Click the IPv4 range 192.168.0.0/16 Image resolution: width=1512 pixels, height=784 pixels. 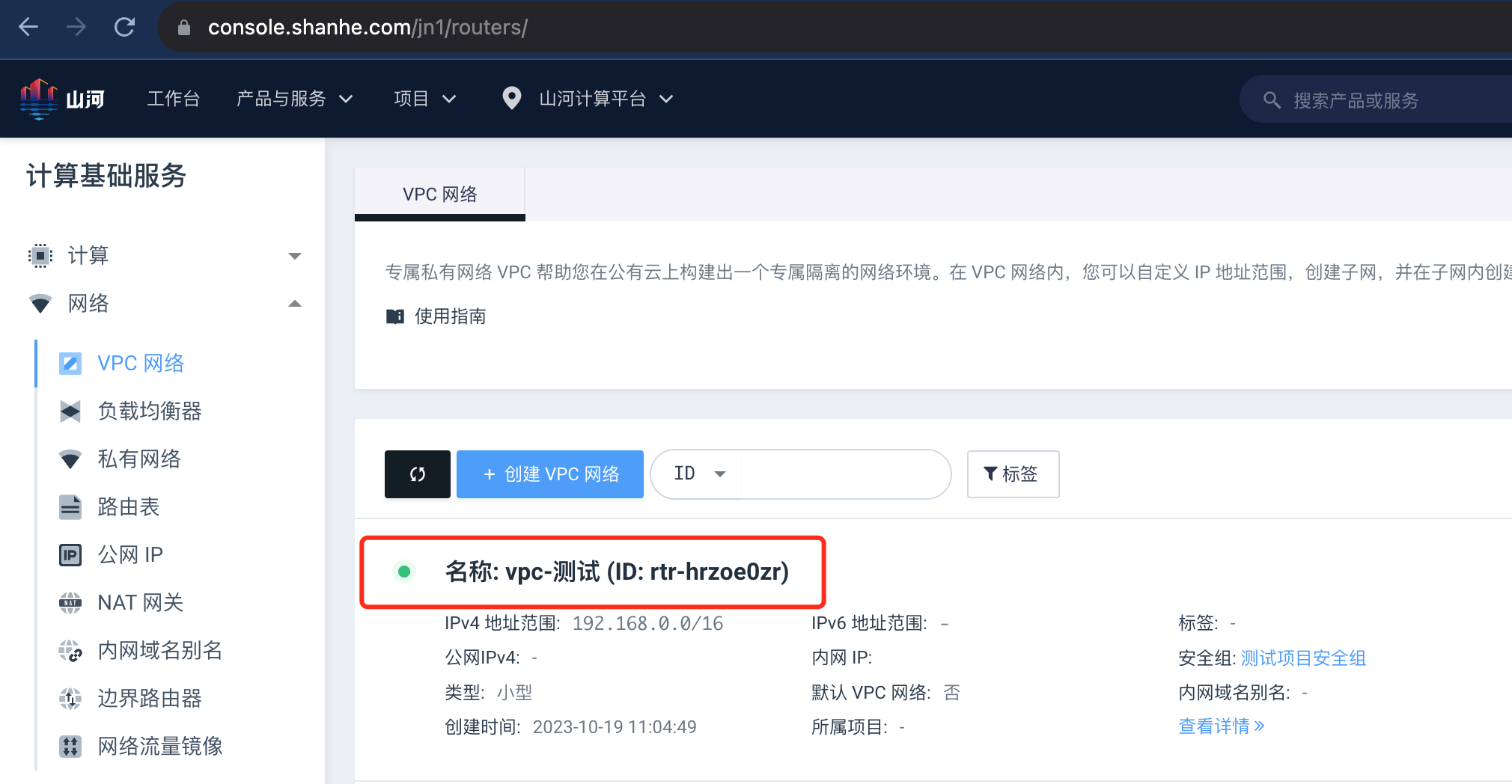(x=648, y=624)
